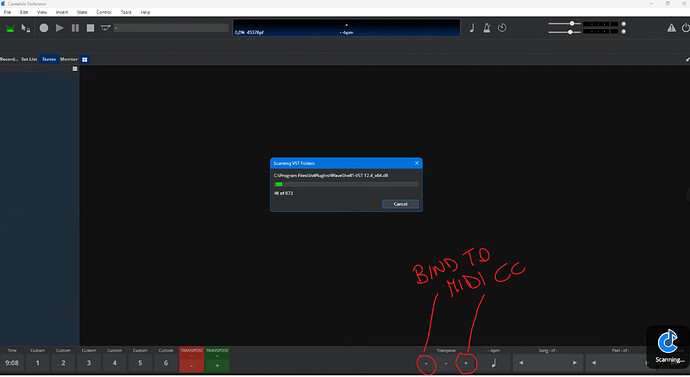Click Custom button 2
The image size is (690, 377).
(x=63, y=363)
